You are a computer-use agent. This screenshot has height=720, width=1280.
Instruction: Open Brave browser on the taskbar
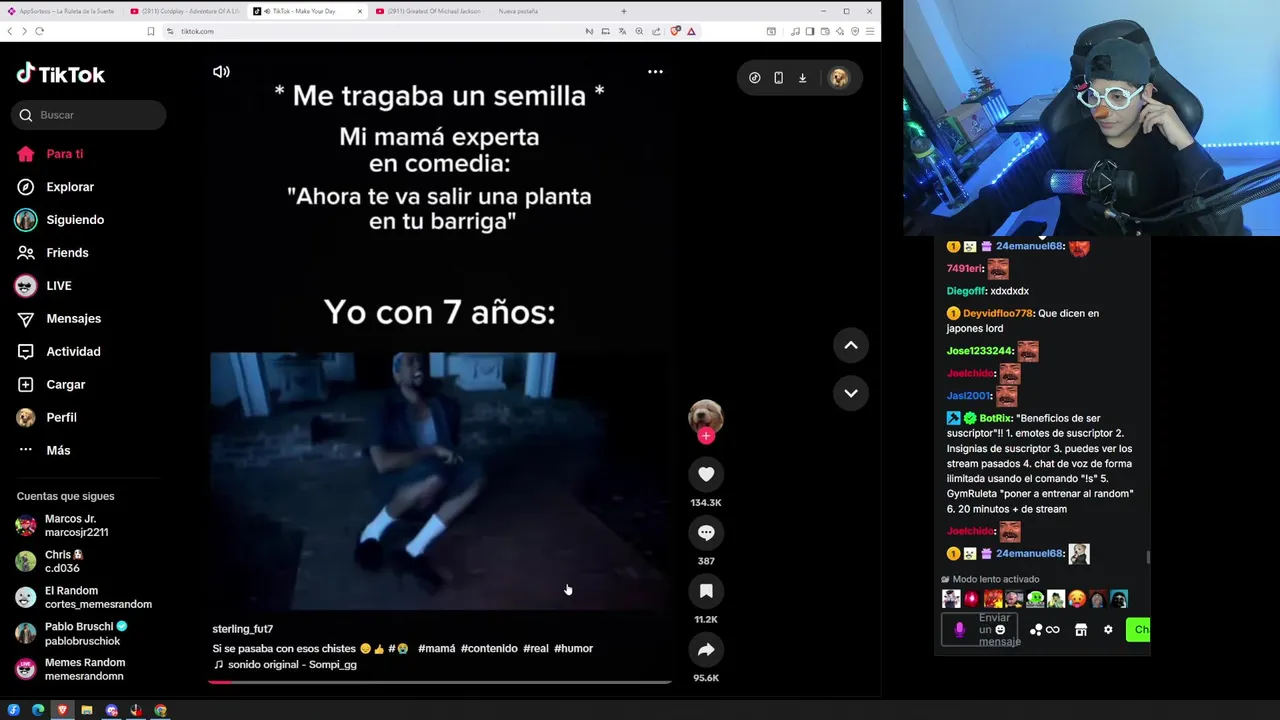tap(62, 710)
